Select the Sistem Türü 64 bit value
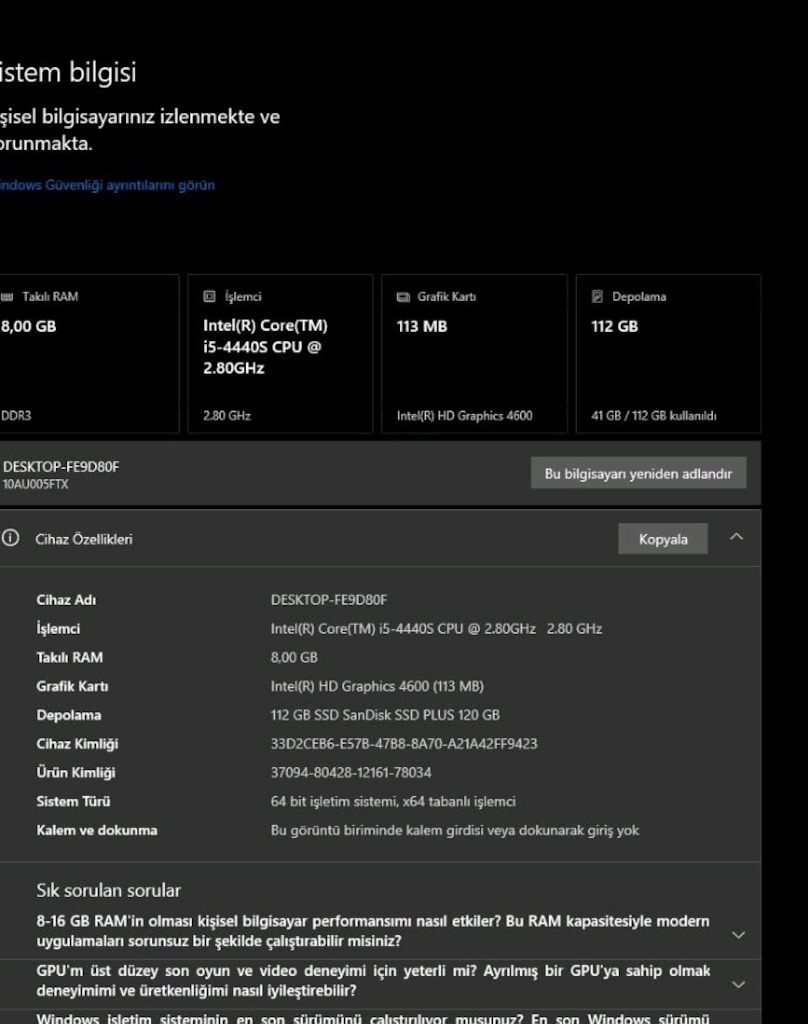This screenshot has width=808, height=1024. pyautogui.click(x=393, y=801)
